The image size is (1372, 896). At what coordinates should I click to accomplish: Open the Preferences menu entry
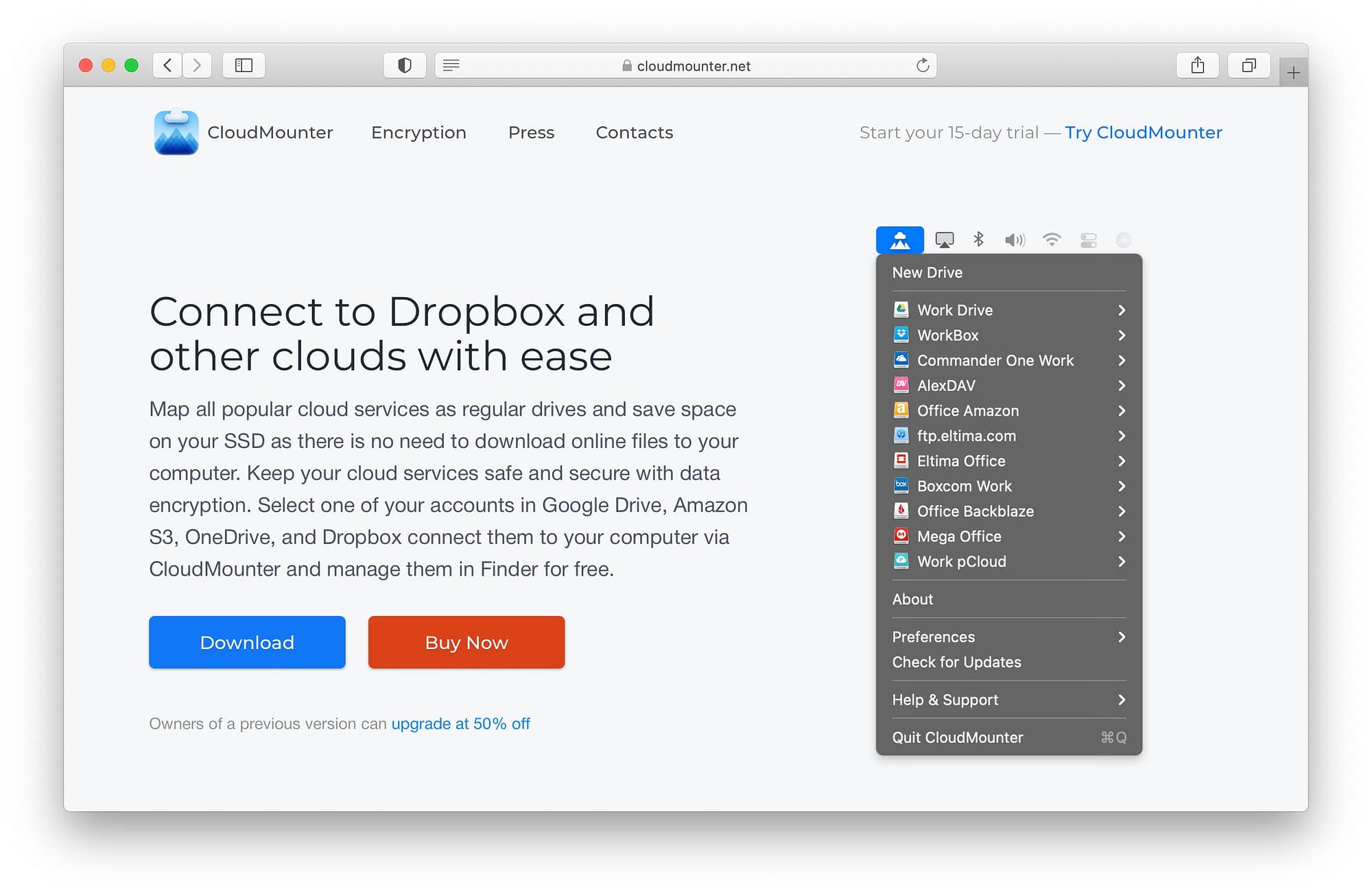point(1008,637)
